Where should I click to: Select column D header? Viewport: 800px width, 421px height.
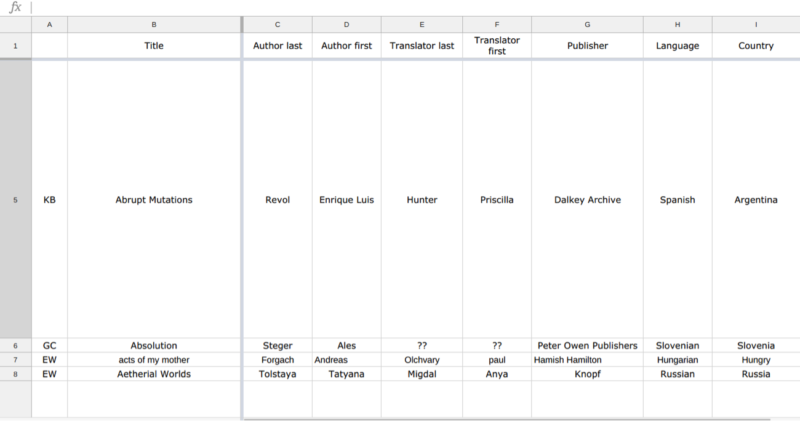346,24
